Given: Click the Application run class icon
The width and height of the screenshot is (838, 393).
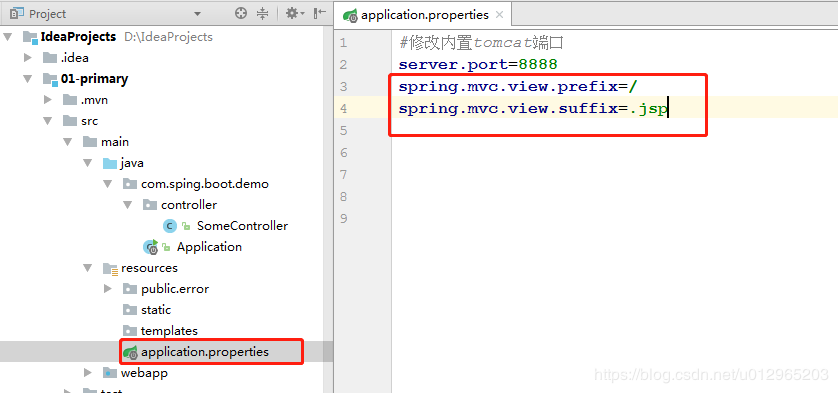Looking at the screenshot, I should [151, 247].
